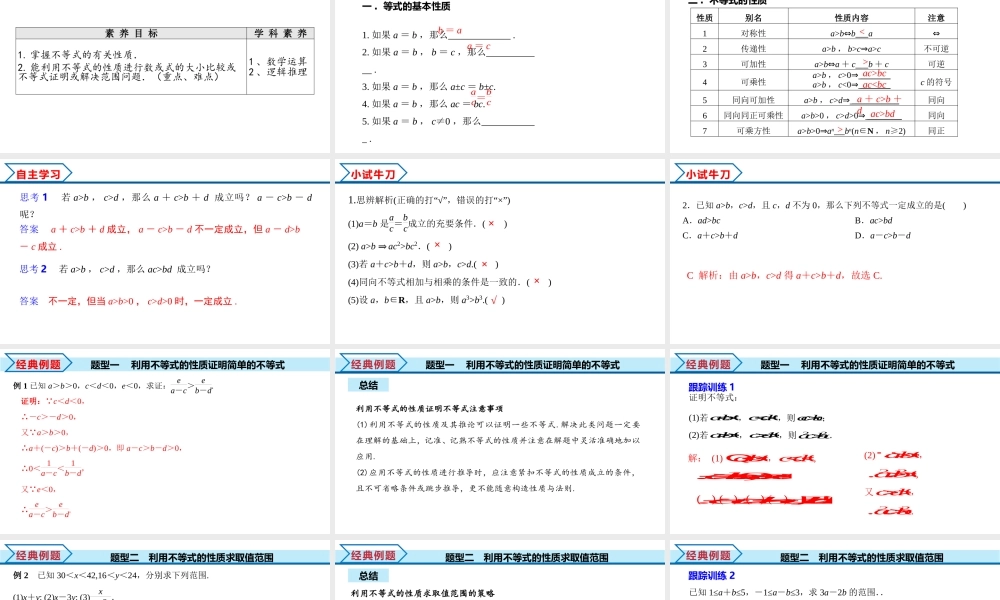Click the red answer 不一定，但当 a>b>0
The image size is (1000, 600).
142,301
